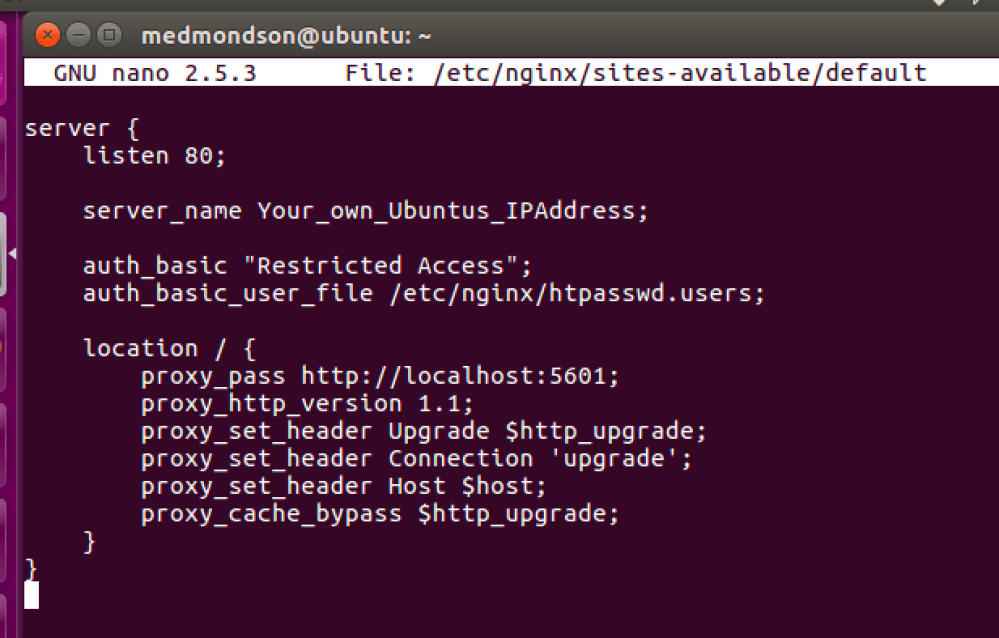Screen dimensions: 999x638
Task: Click the medmondson@ubuntu window title
Action: click(286, 37)
